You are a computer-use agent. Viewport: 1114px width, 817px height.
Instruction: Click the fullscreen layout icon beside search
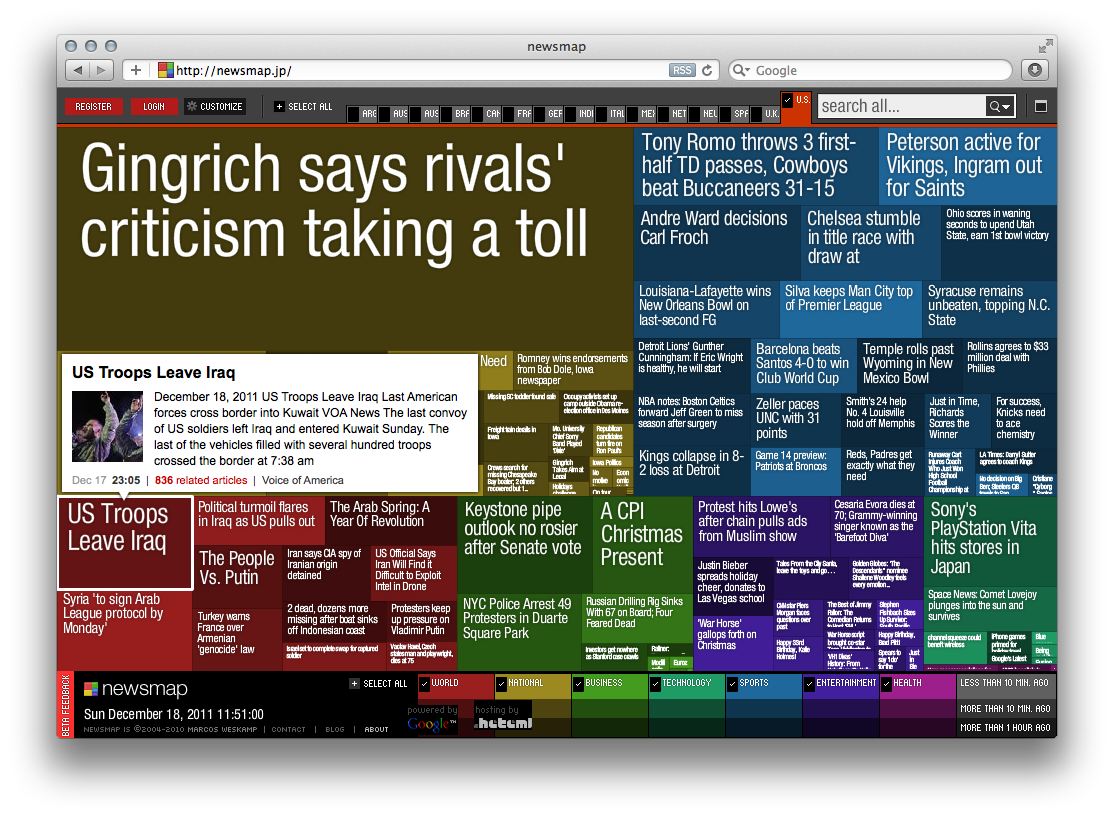coord(1040,106)
